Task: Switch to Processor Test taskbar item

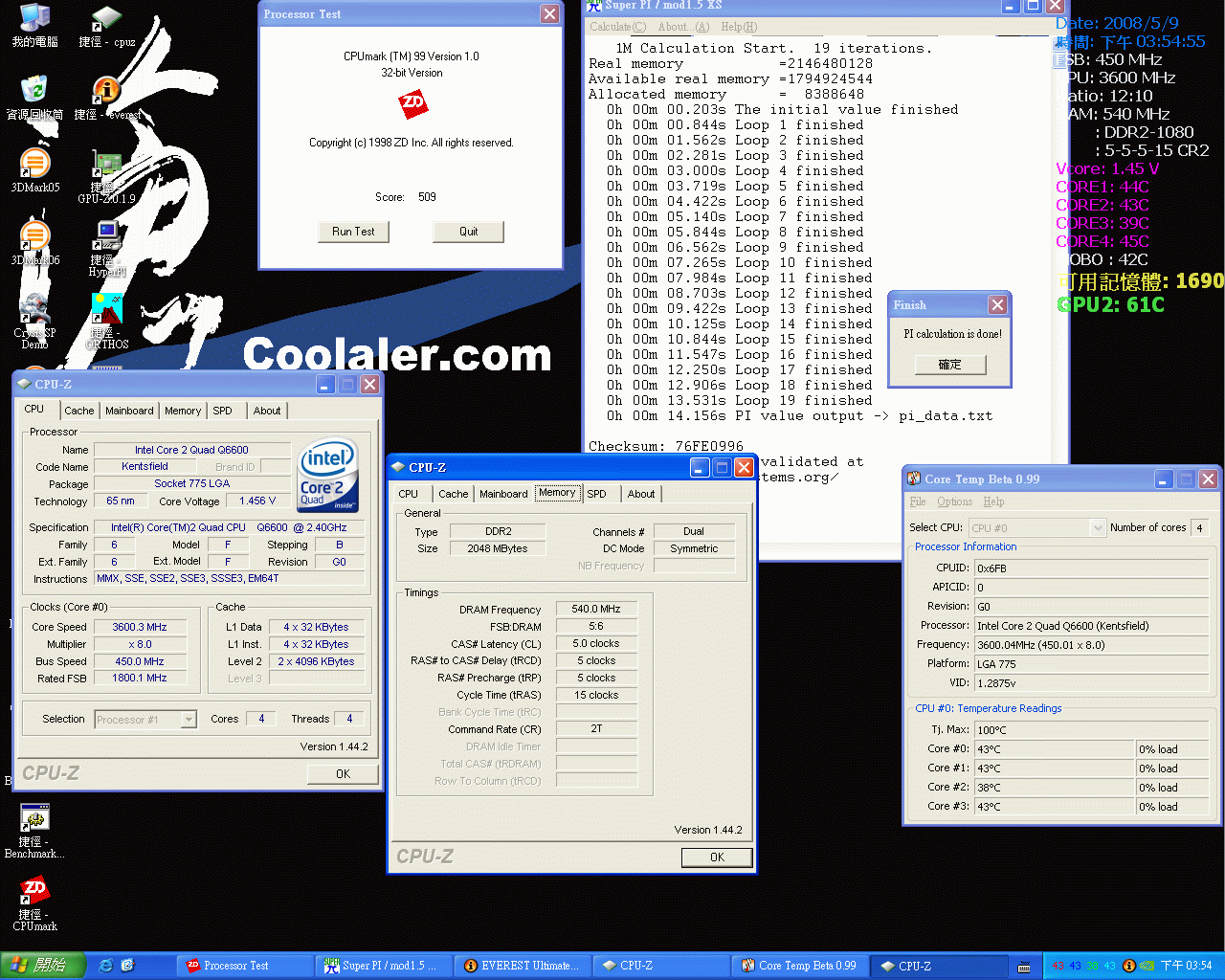Action: point(247,966)
